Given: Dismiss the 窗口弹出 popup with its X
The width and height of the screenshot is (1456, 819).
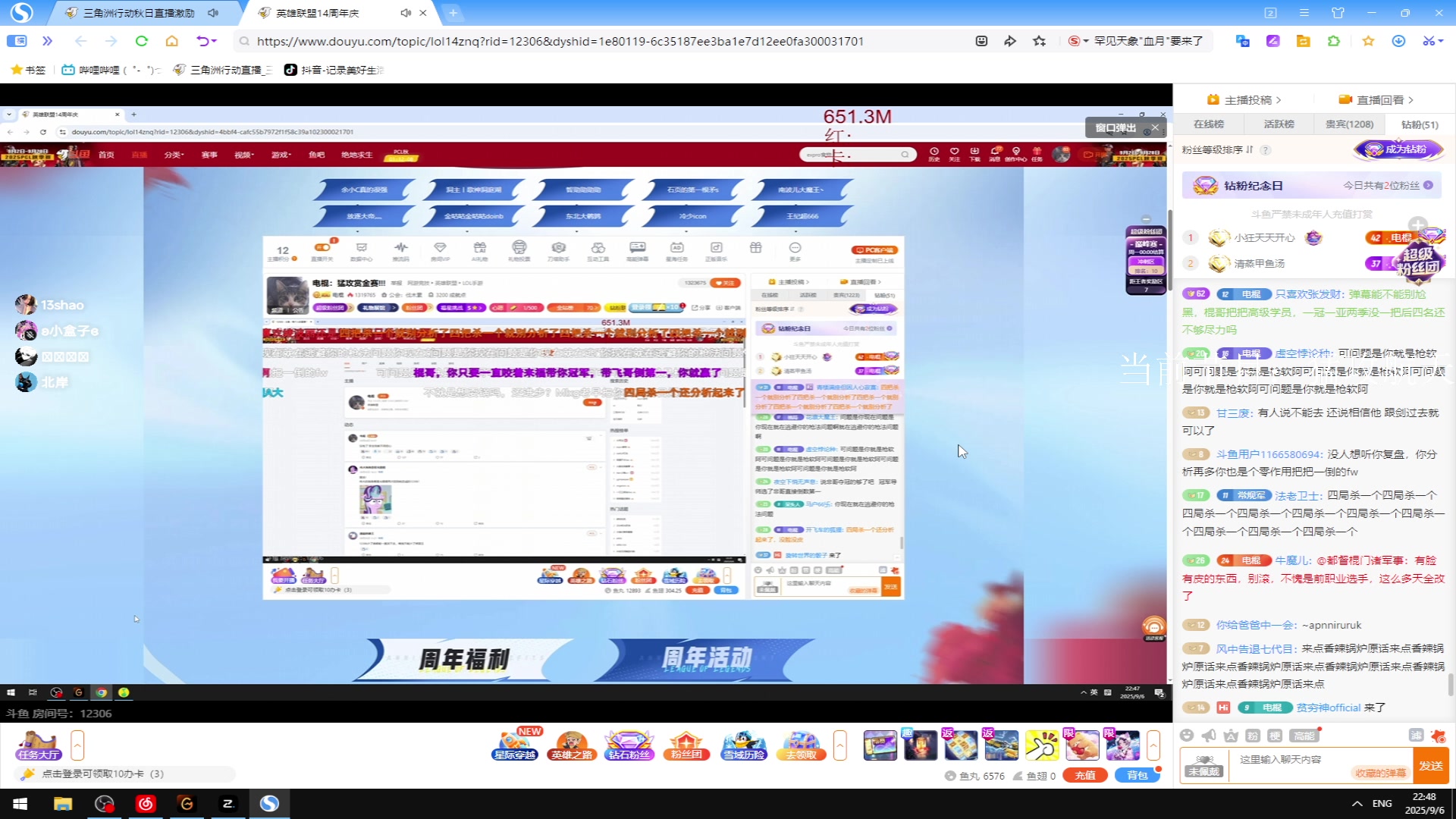Looking at the screenshot, I should 1155,128.
